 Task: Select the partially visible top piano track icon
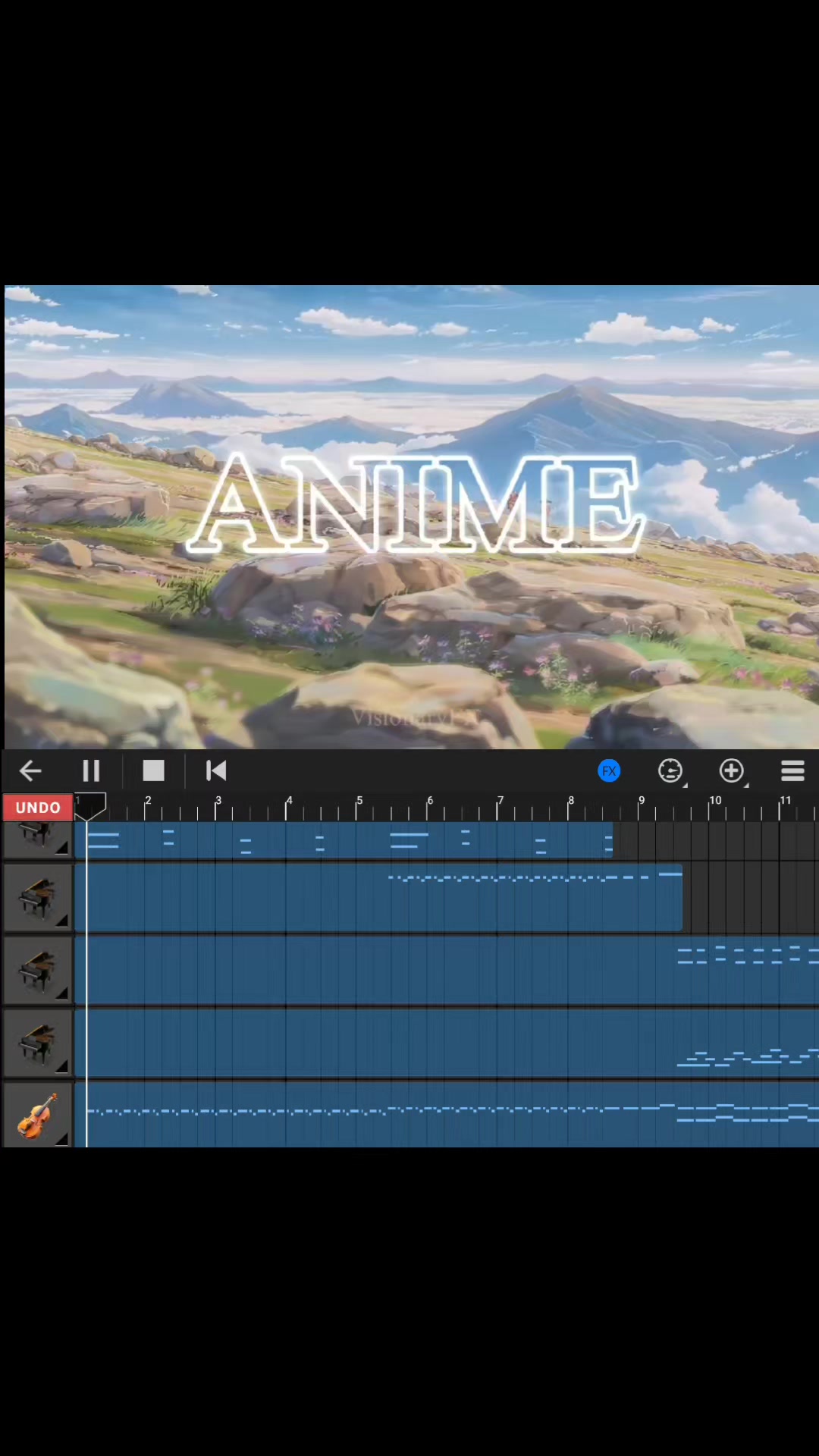(x=38, y=840)
